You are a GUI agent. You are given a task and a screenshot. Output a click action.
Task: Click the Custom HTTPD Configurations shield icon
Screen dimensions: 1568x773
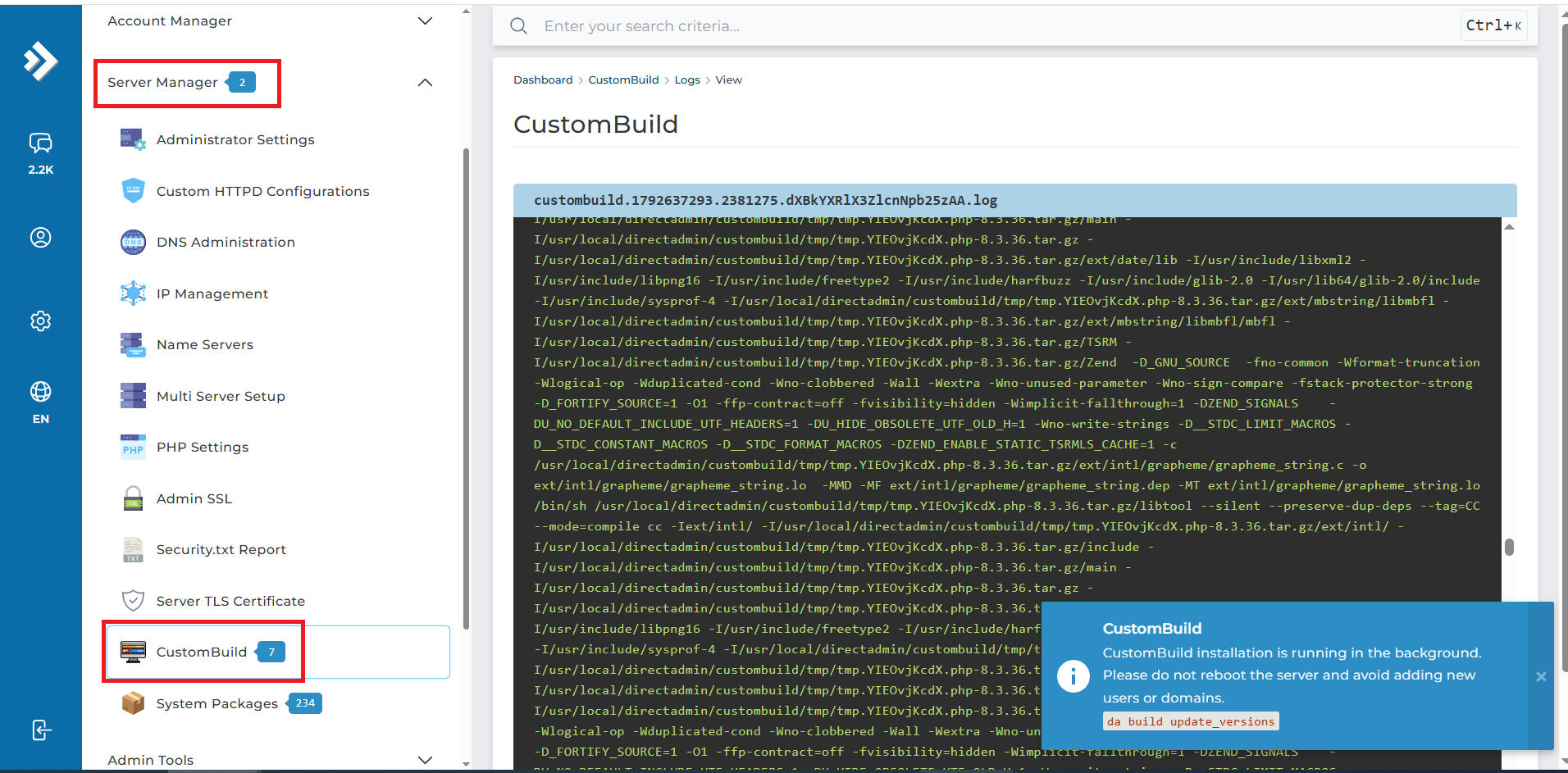(133, 191)
